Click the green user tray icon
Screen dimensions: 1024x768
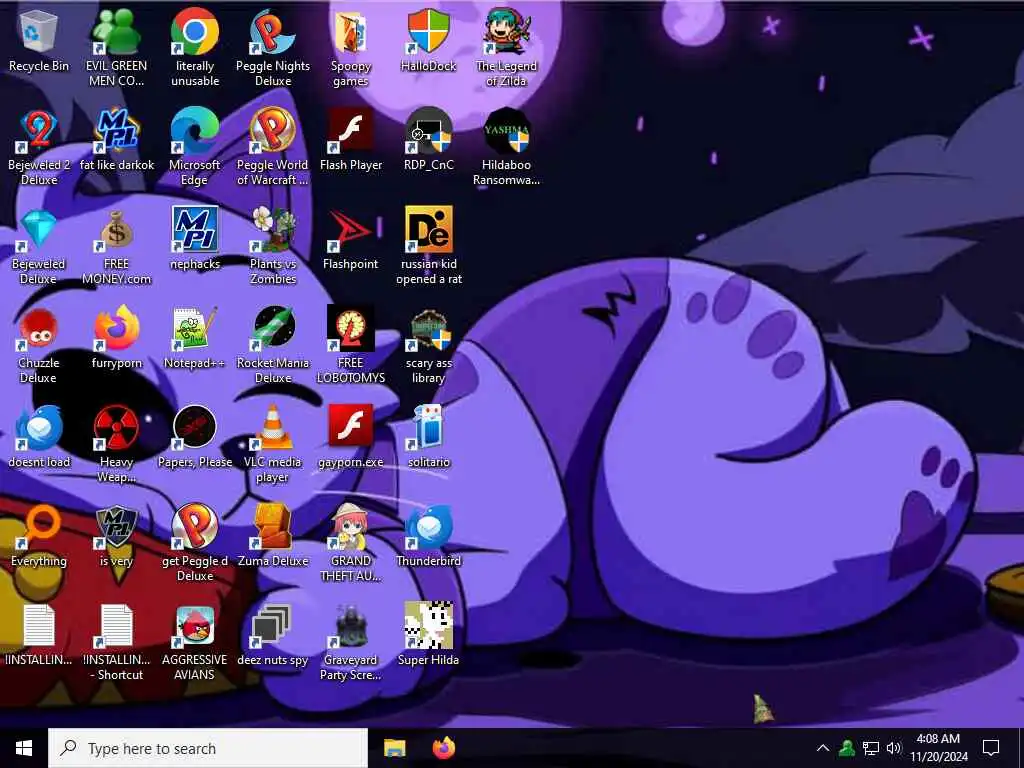tap(846, 748)
